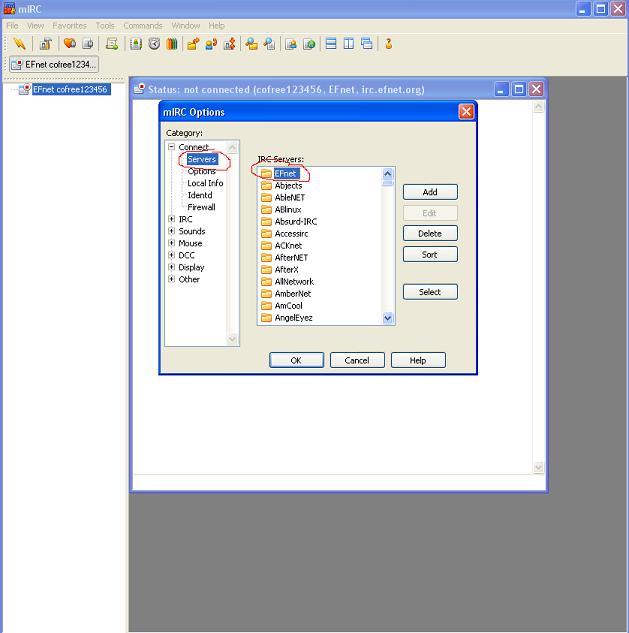This screenshot has height=633, width=629.
Task: Select Local Info in category tree
Action: pos(205,183)
